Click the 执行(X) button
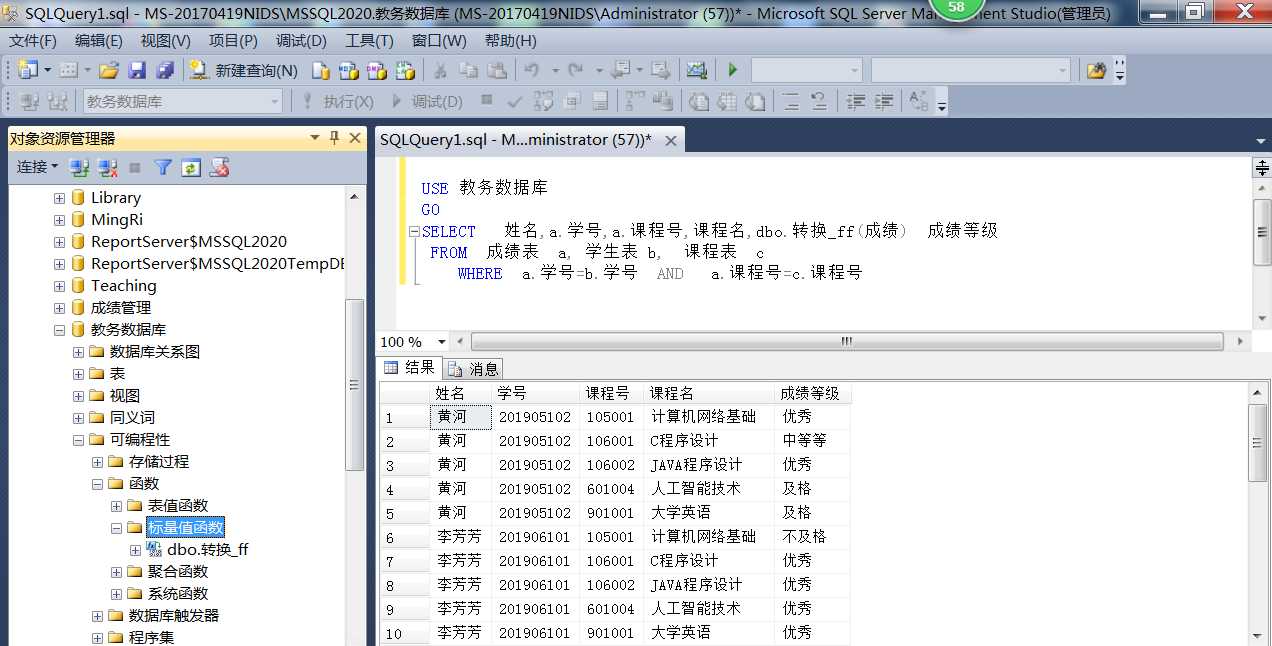This screenshot has width=1272, height=646. (x=338, y=101)
